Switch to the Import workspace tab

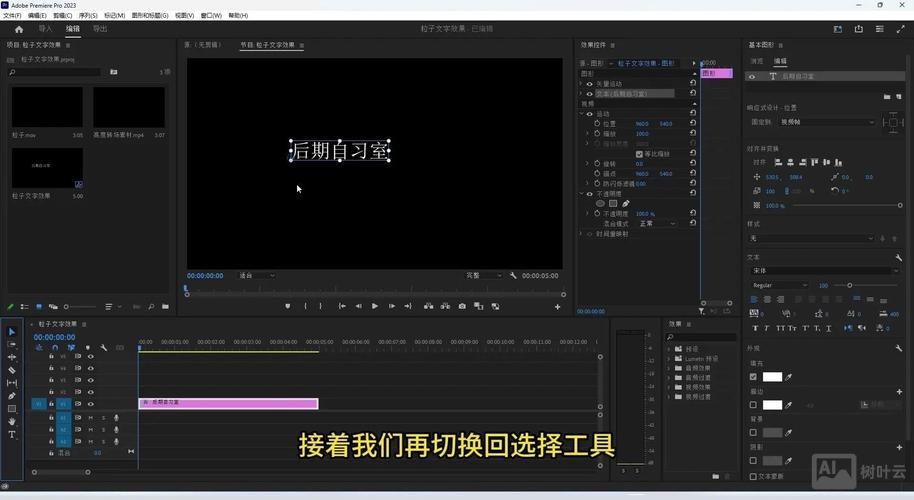click(45, 29)
